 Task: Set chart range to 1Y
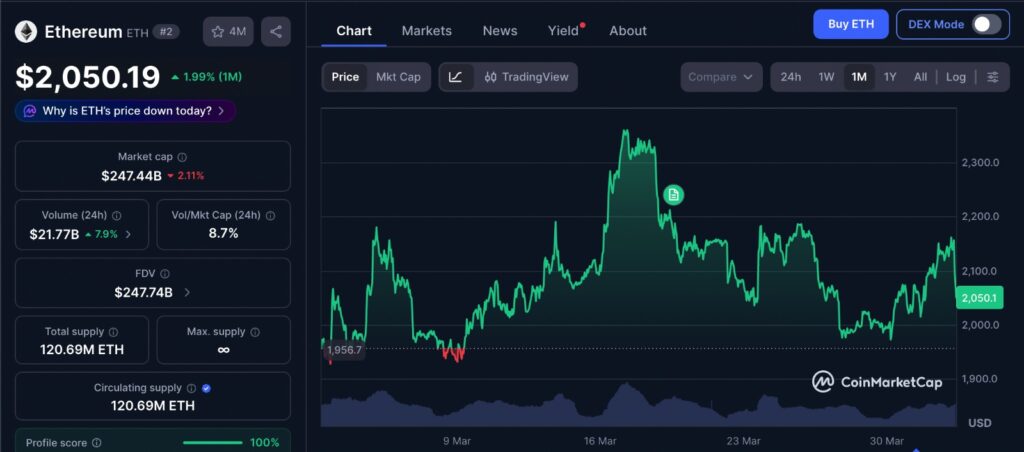pyautogui.click(x=890, y=77)
